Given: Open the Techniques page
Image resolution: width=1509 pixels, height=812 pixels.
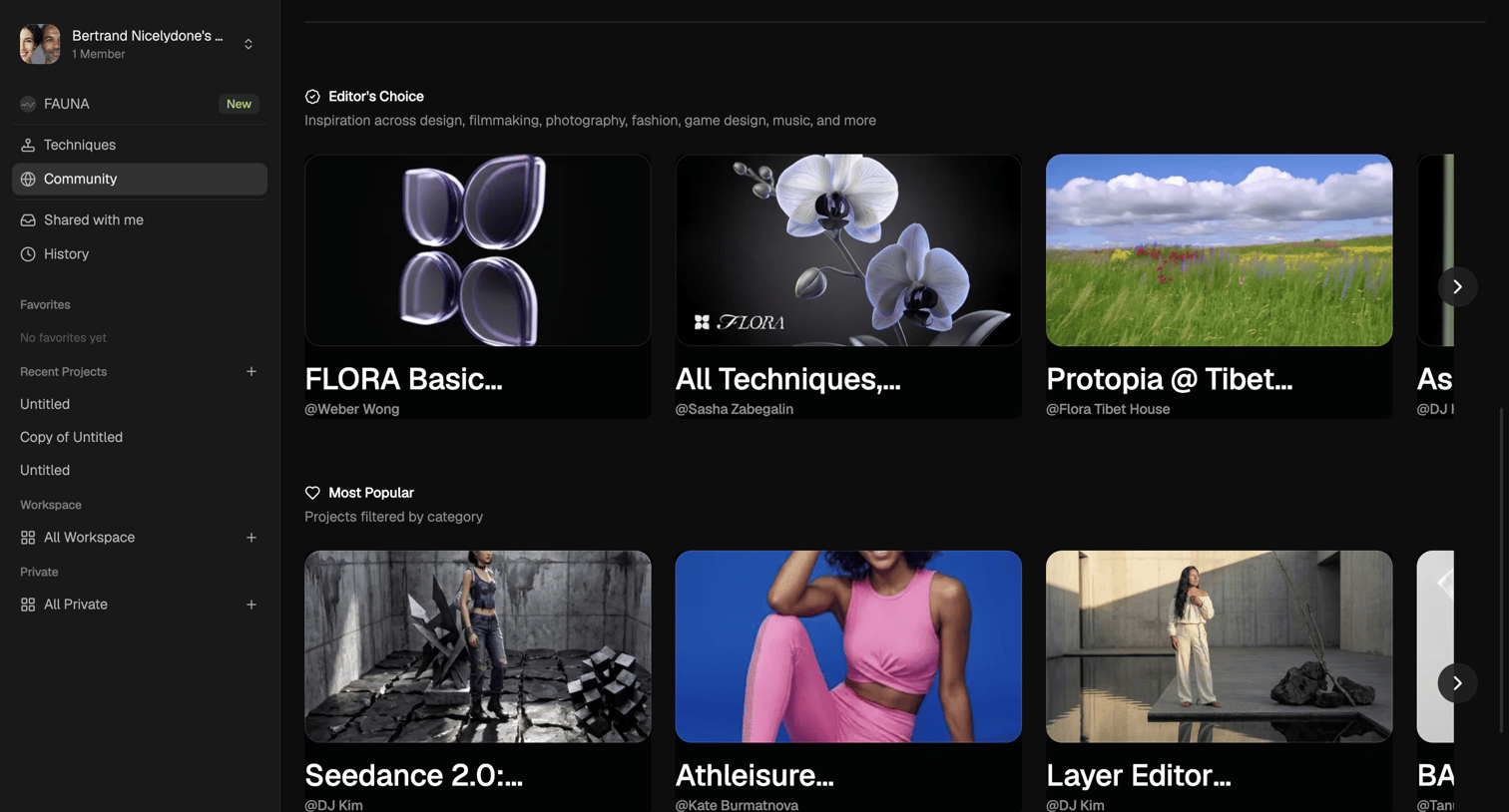Looking at the screenshot, I should [x=140, y=146].
